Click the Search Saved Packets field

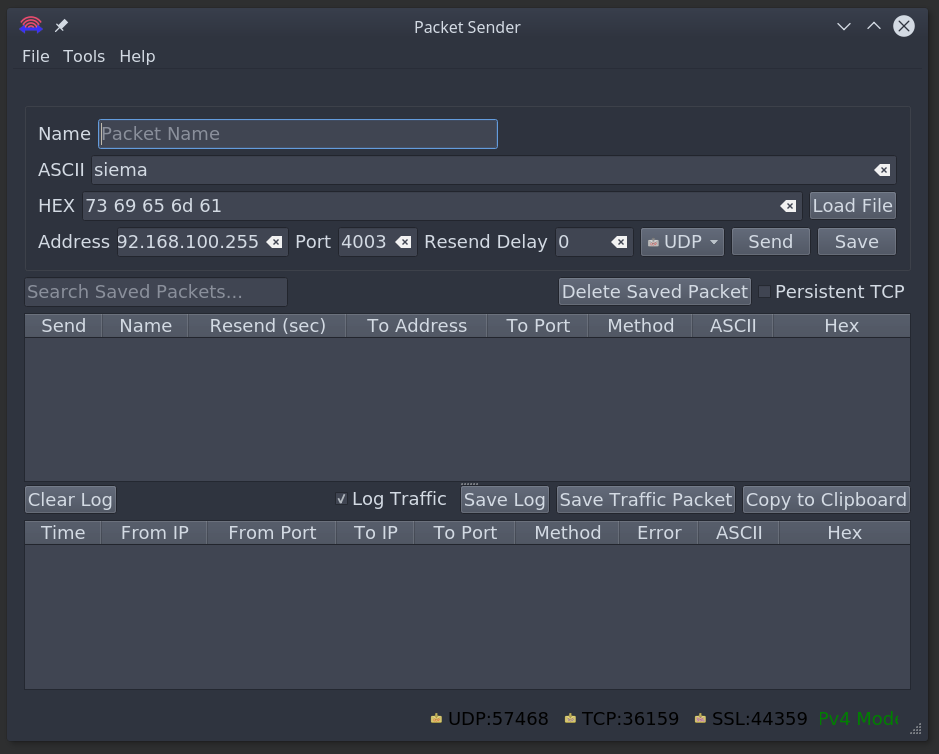pyautogui.click(x=156, y=292)
